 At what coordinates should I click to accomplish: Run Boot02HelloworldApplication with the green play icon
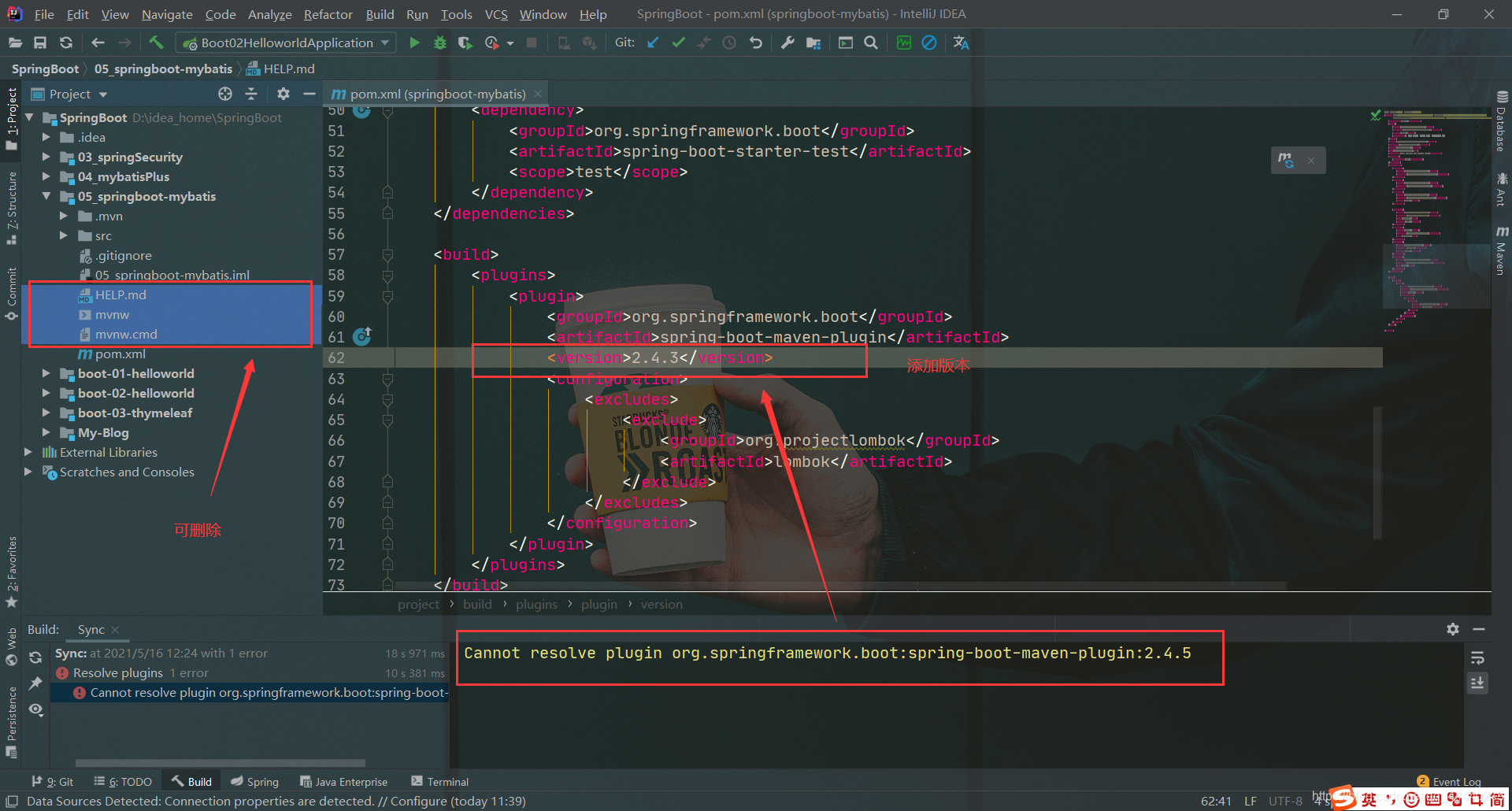click(414, 43)
